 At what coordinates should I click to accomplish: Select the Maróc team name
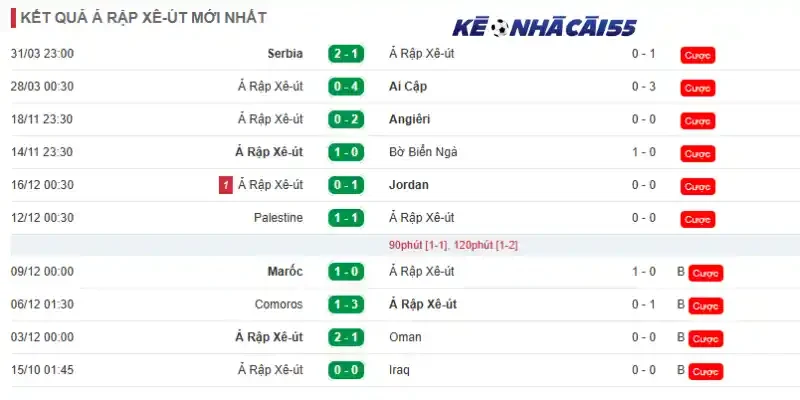point(285,271)
